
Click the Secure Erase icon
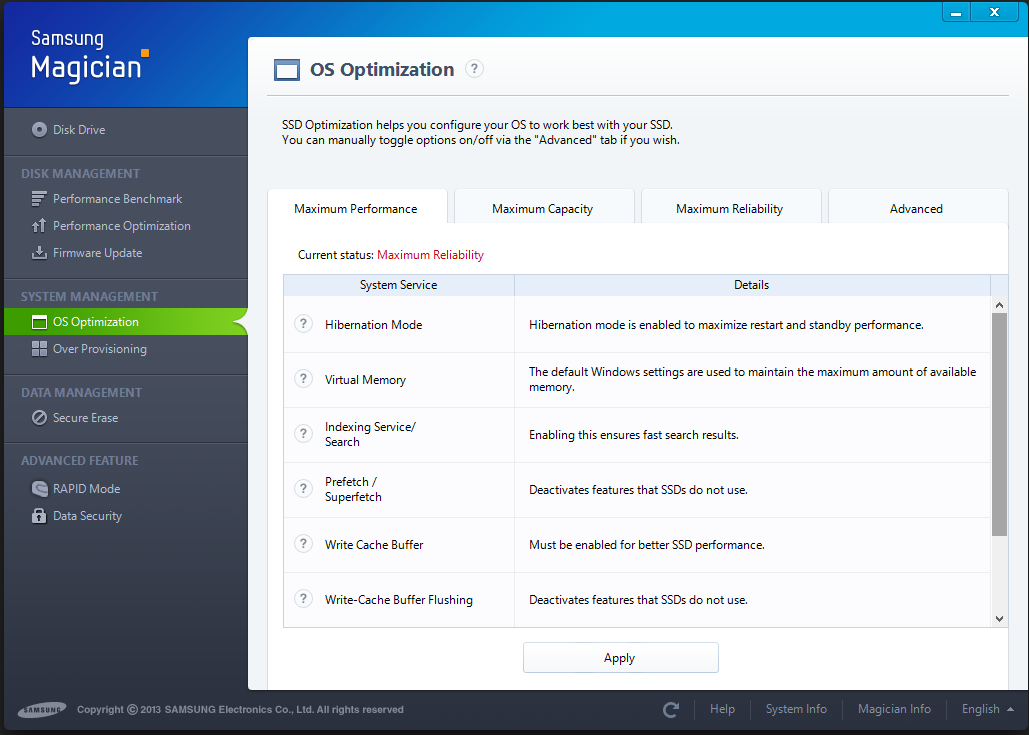pyautogui.click(x=39, y=418)
